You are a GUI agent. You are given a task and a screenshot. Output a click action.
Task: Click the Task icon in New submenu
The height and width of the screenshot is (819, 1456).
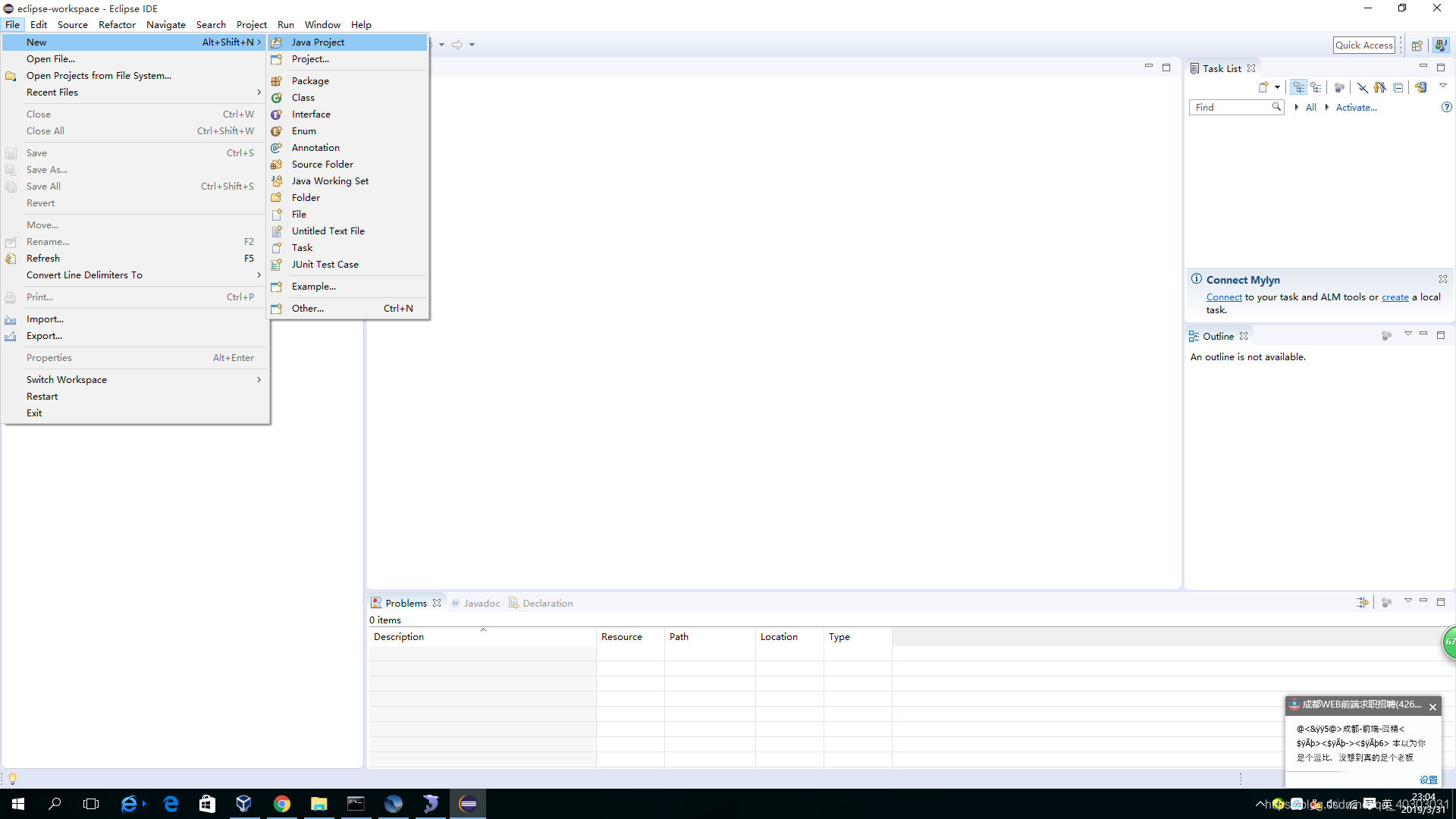277,248
